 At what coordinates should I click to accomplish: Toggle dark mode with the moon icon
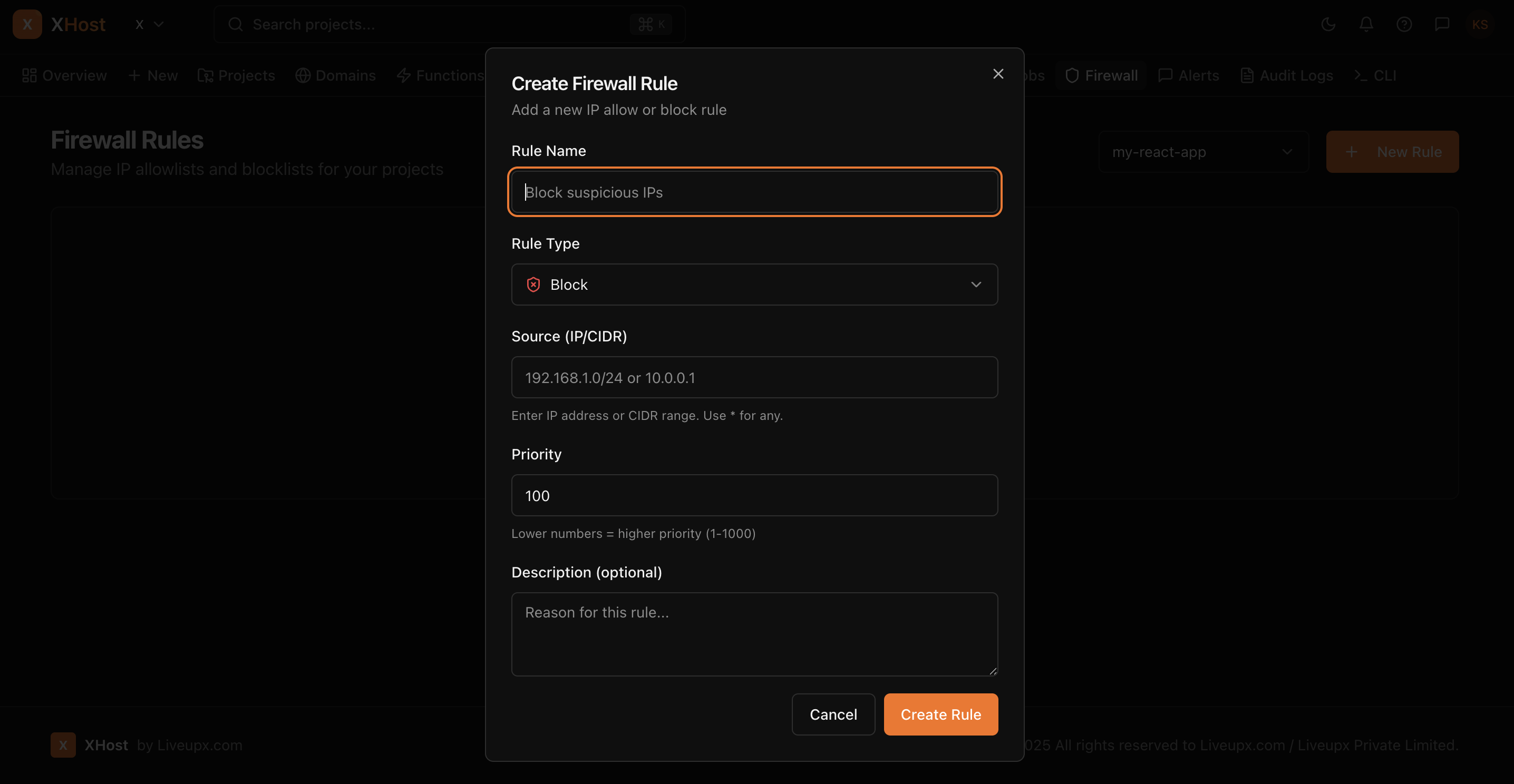(1328, 24)
